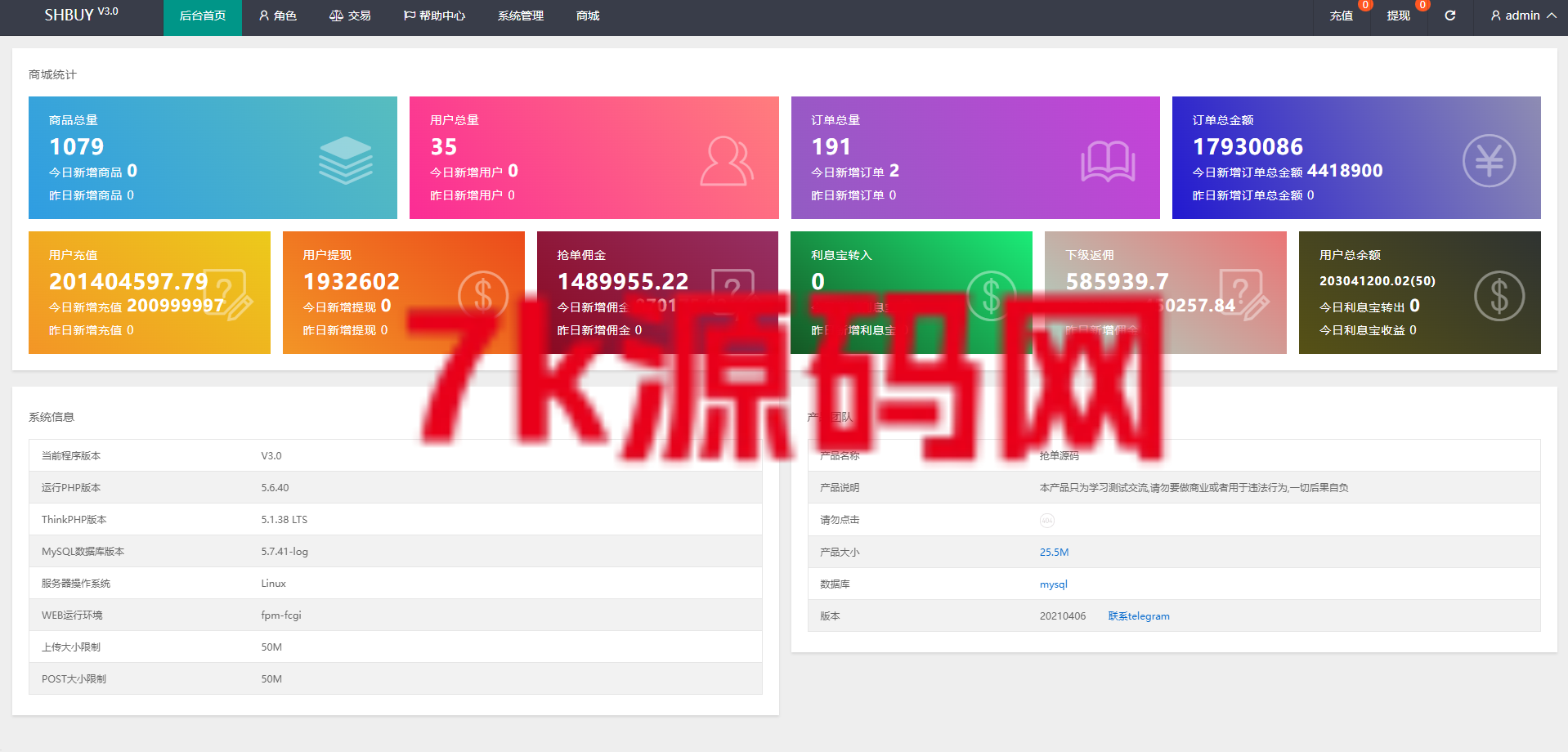Click the 商品总量 value 1079
This screenshot has height=752, width=1568.
77,146
